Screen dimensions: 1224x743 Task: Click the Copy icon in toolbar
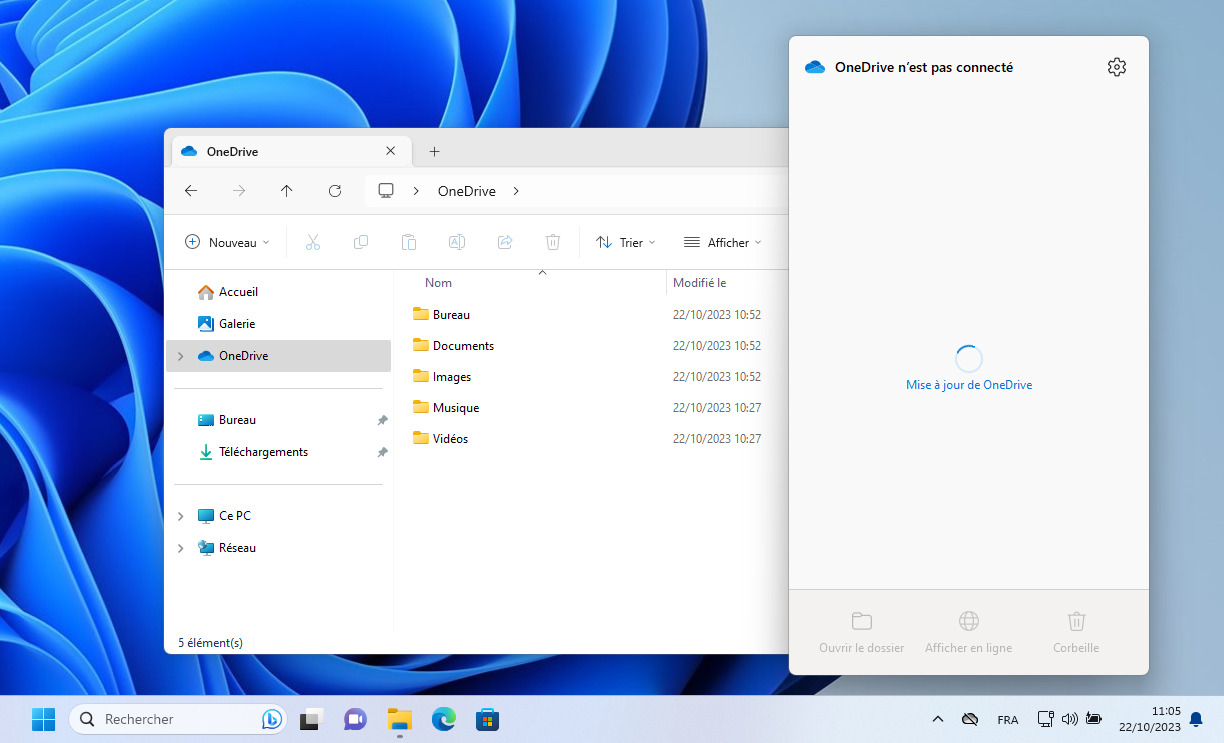361,242
